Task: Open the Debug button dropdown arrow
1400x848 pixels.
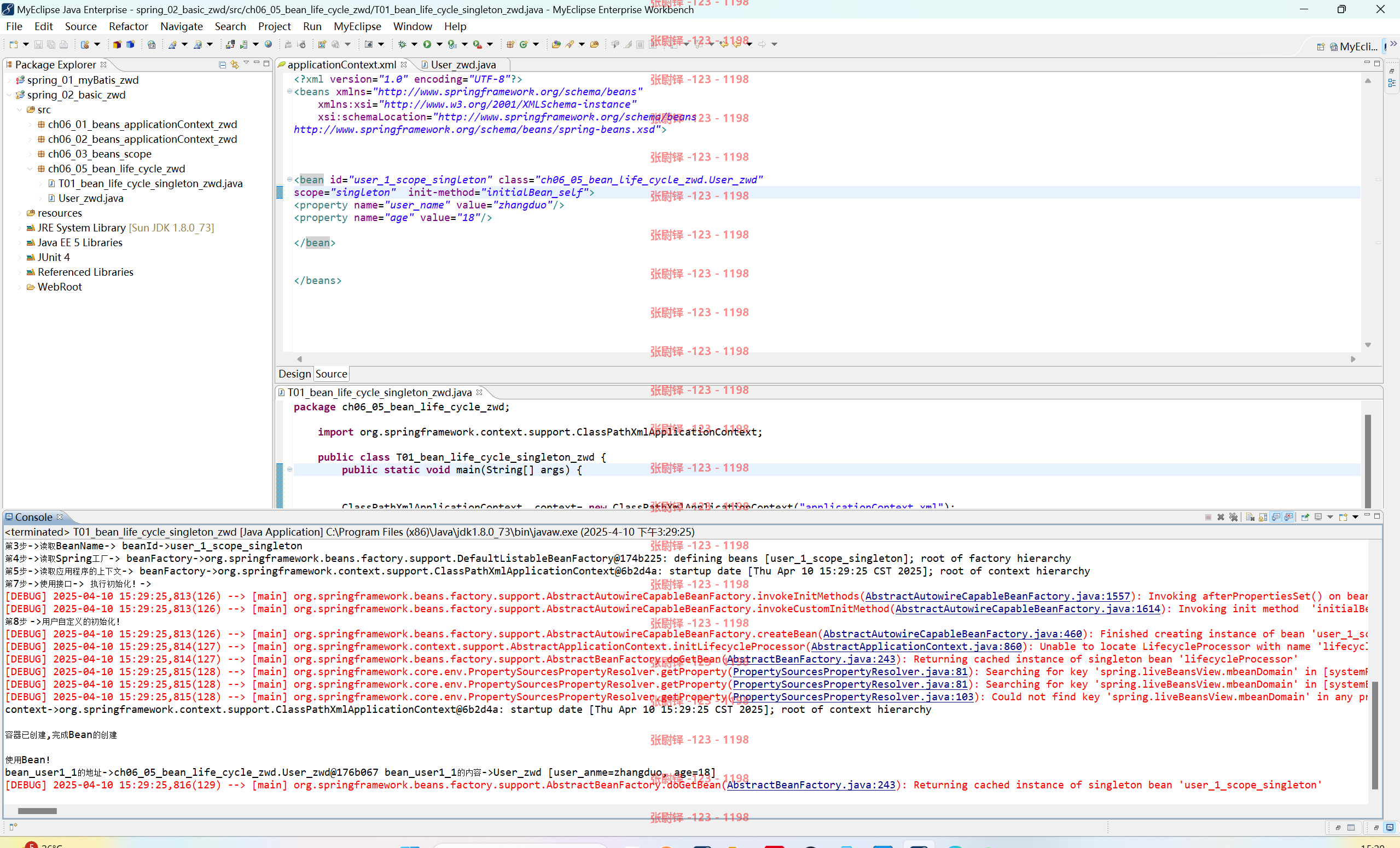Action: [x=414, y=44]
